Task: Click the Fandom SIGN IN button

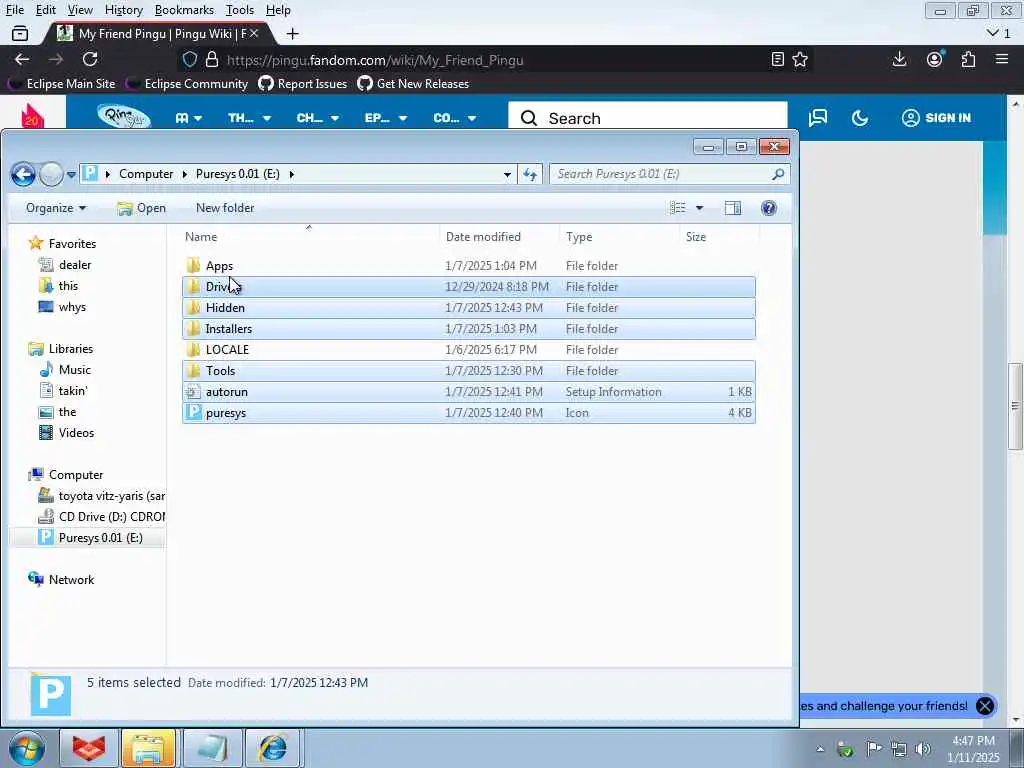Action: click(x=936, y=118)
